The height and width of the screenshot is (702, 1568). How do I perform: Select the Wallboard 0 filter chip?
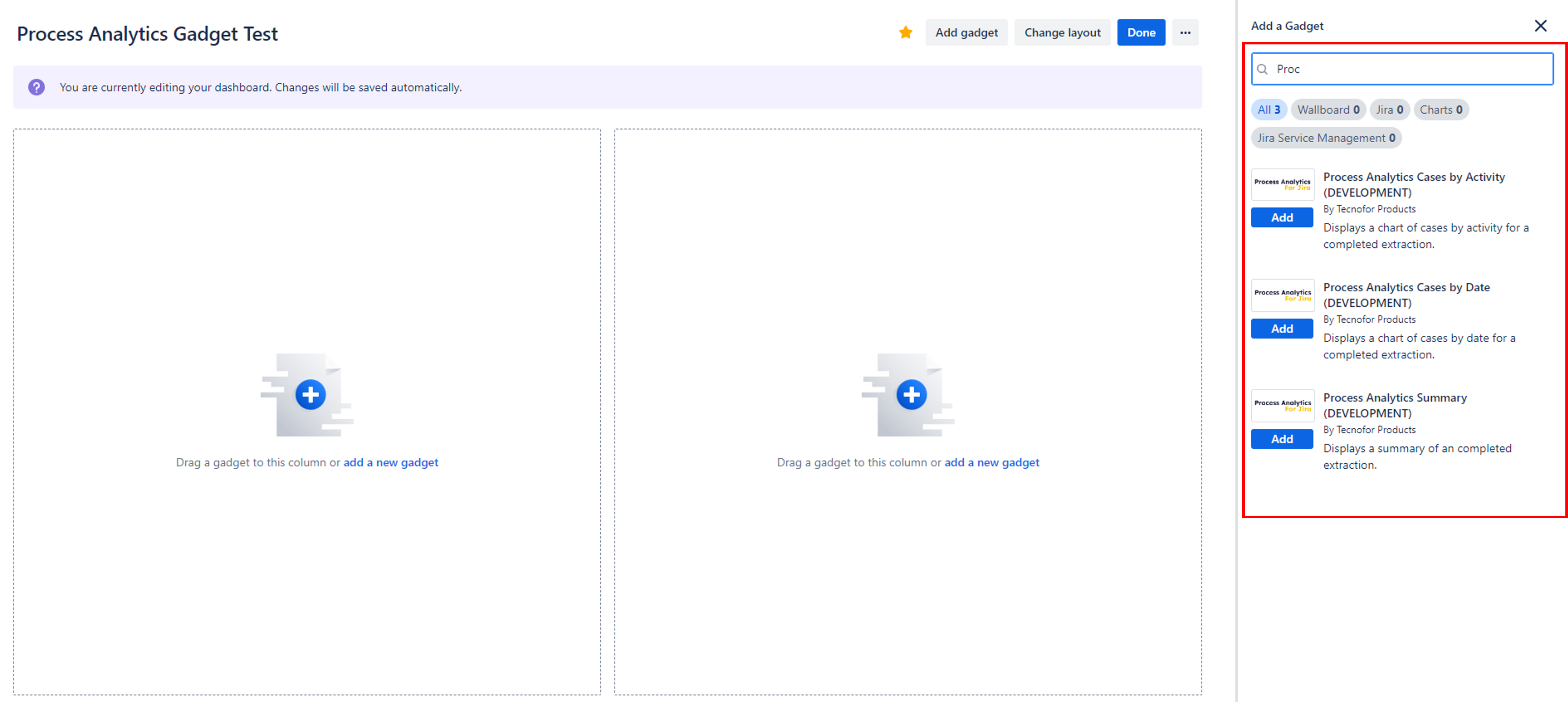(x=1327, y=110)
